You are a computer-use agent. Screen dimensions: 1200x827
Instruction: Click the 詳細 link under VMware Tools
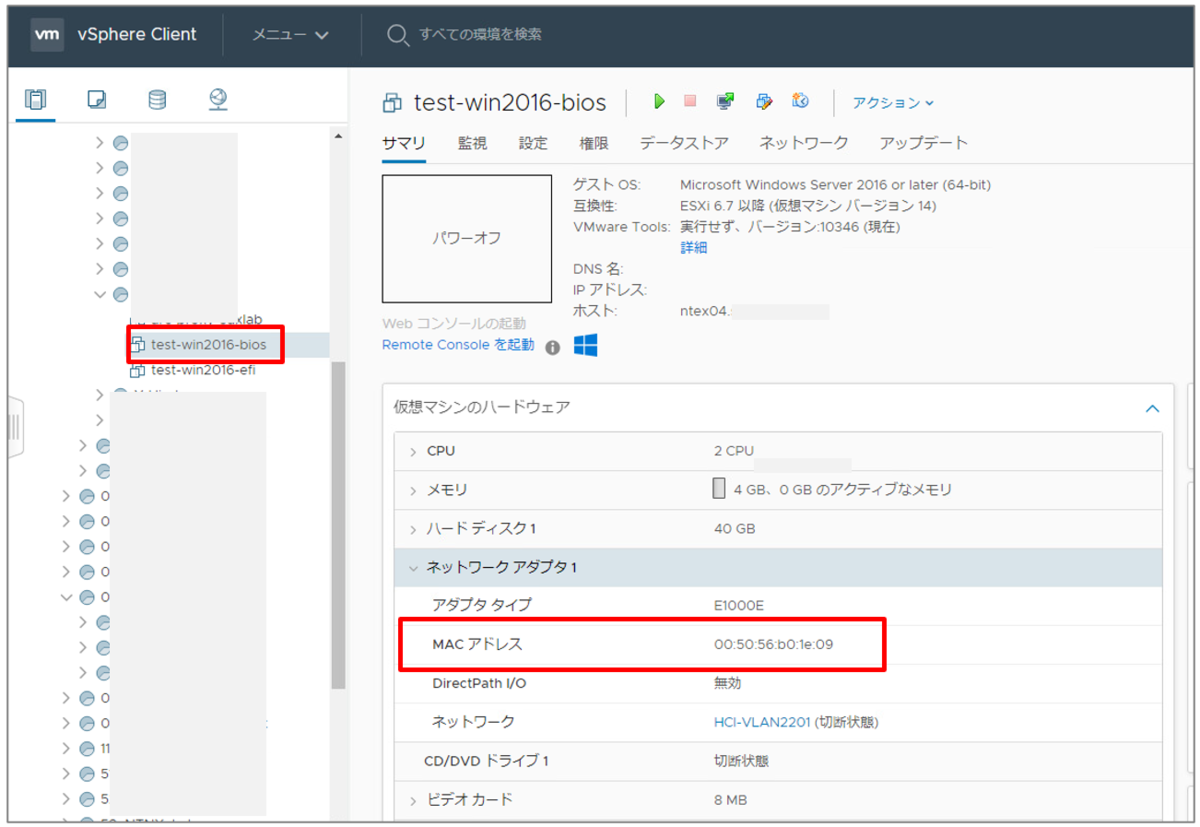(x=694, y=248)
